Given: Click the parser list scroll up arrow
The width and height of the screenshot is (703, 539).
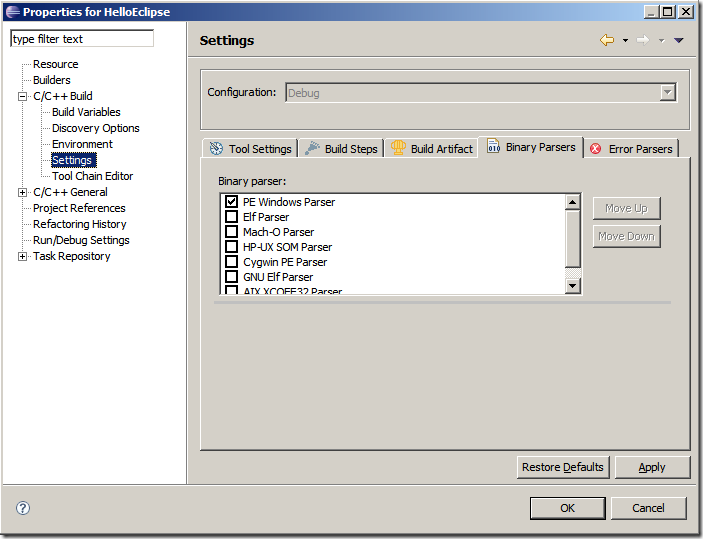Looking at the screenshot, I should tap(573, 202).
